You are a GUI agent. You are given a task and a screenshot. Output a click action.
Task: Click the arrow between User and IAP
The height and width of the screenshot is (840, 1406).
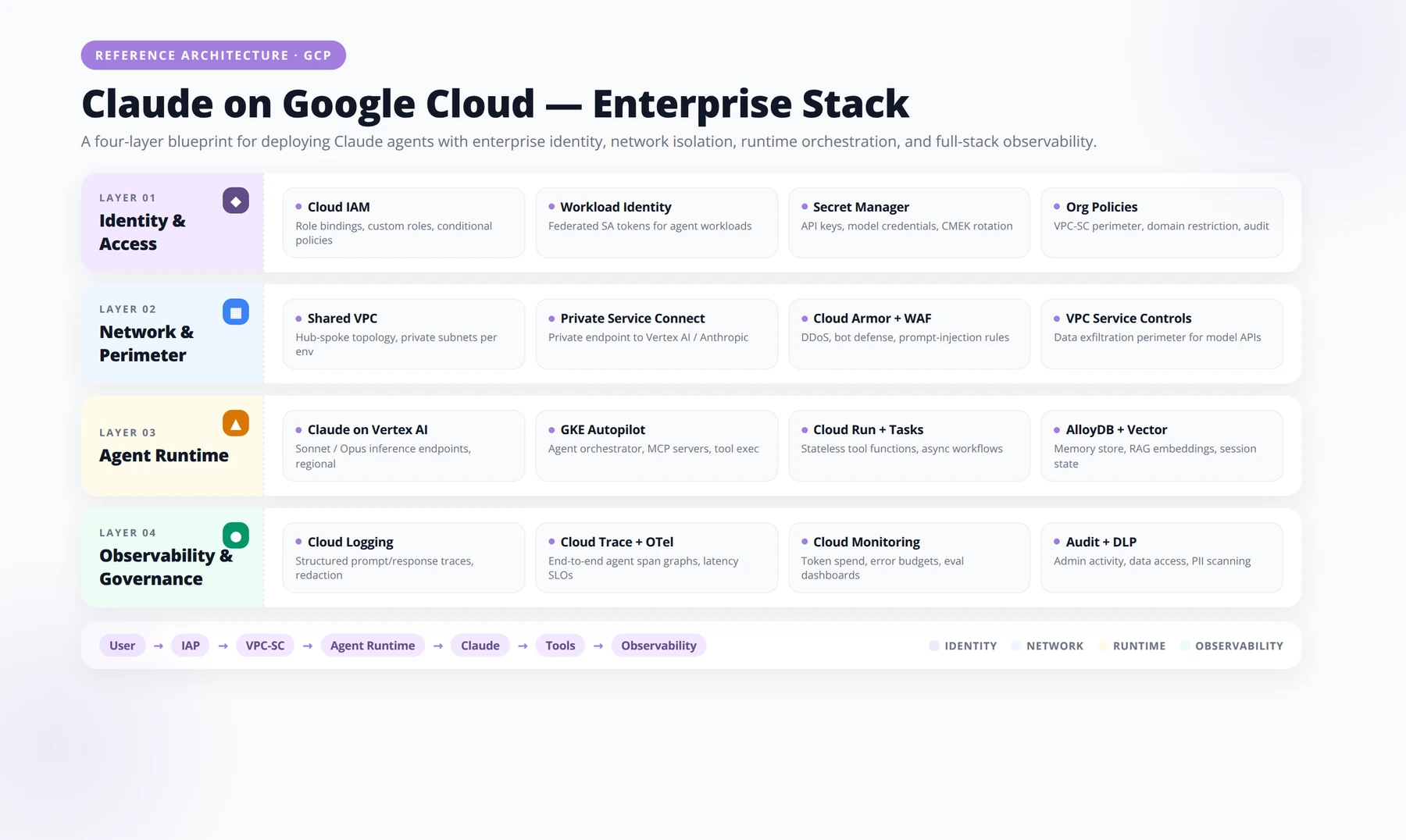pyautogui.click(x=159, y=646)
